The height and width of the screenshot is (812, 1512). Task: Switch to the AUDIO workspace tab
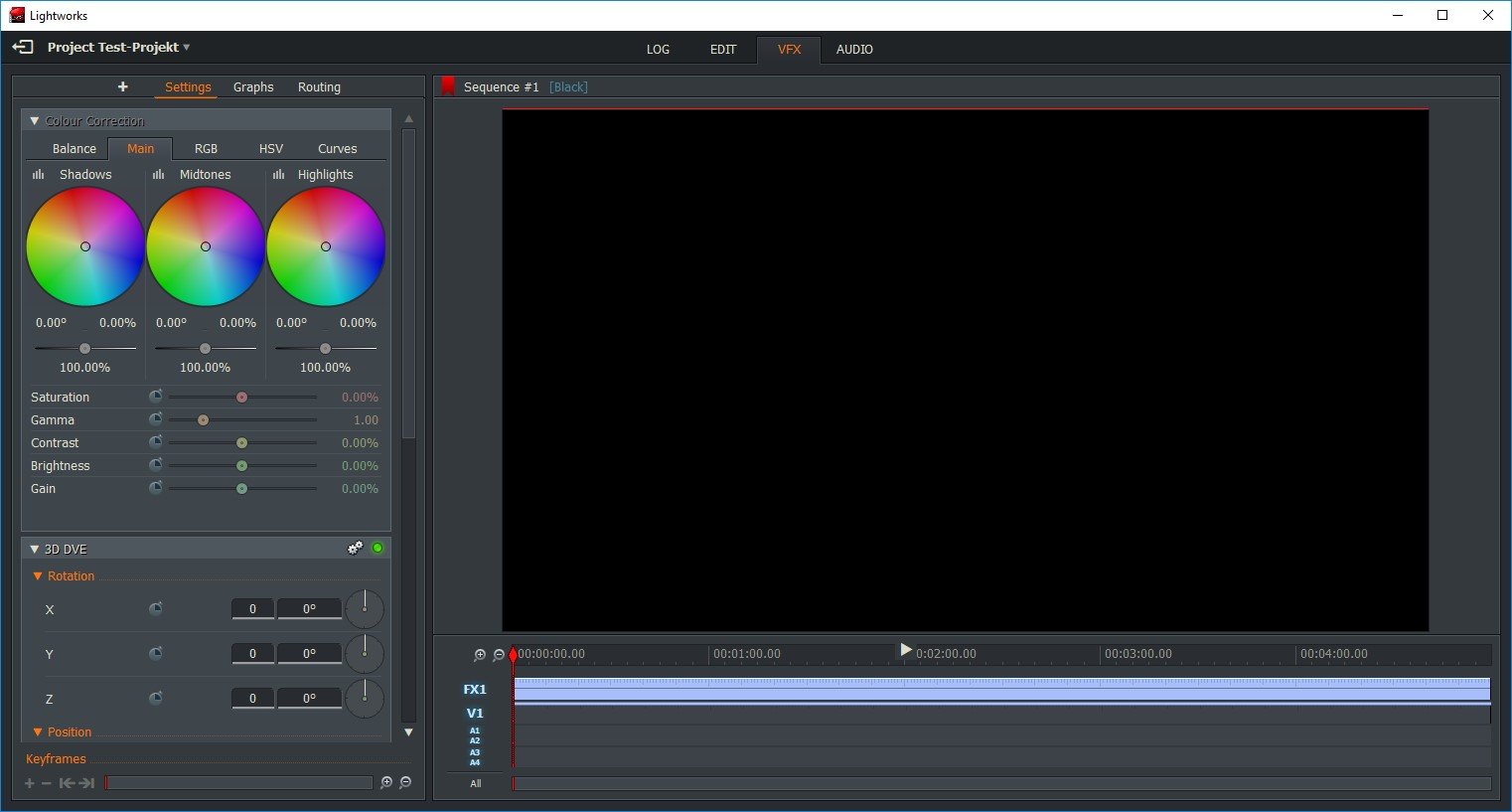[x=853, y=50]
